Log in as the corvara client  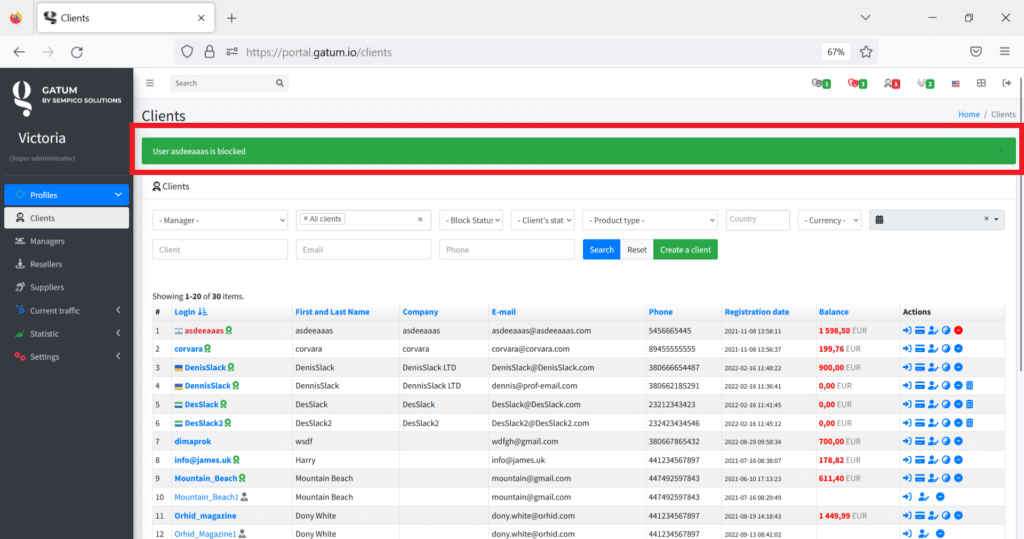click(x=907, y=349)
